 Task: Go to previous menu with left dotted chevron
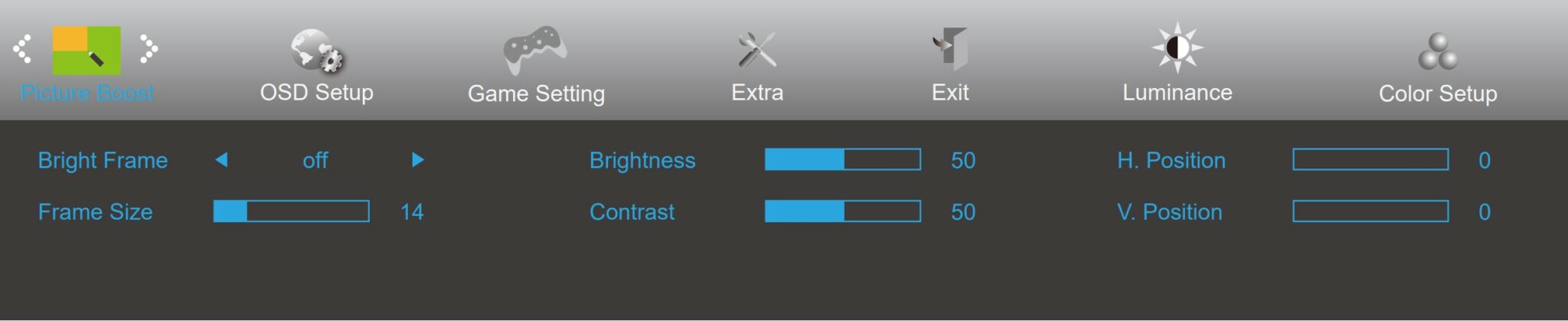point(22,49)
